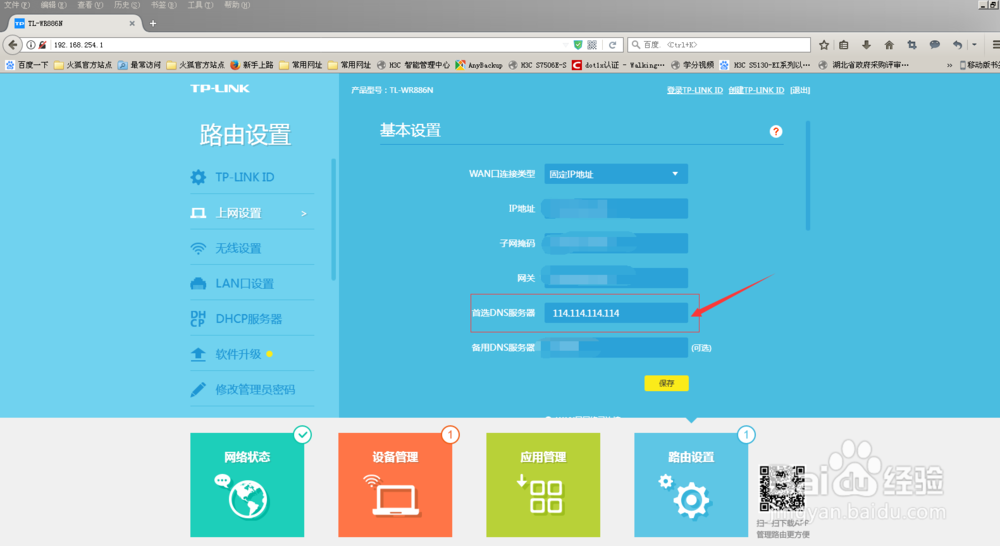Open 最常访问 bookmark folder

tap(140, 65)
